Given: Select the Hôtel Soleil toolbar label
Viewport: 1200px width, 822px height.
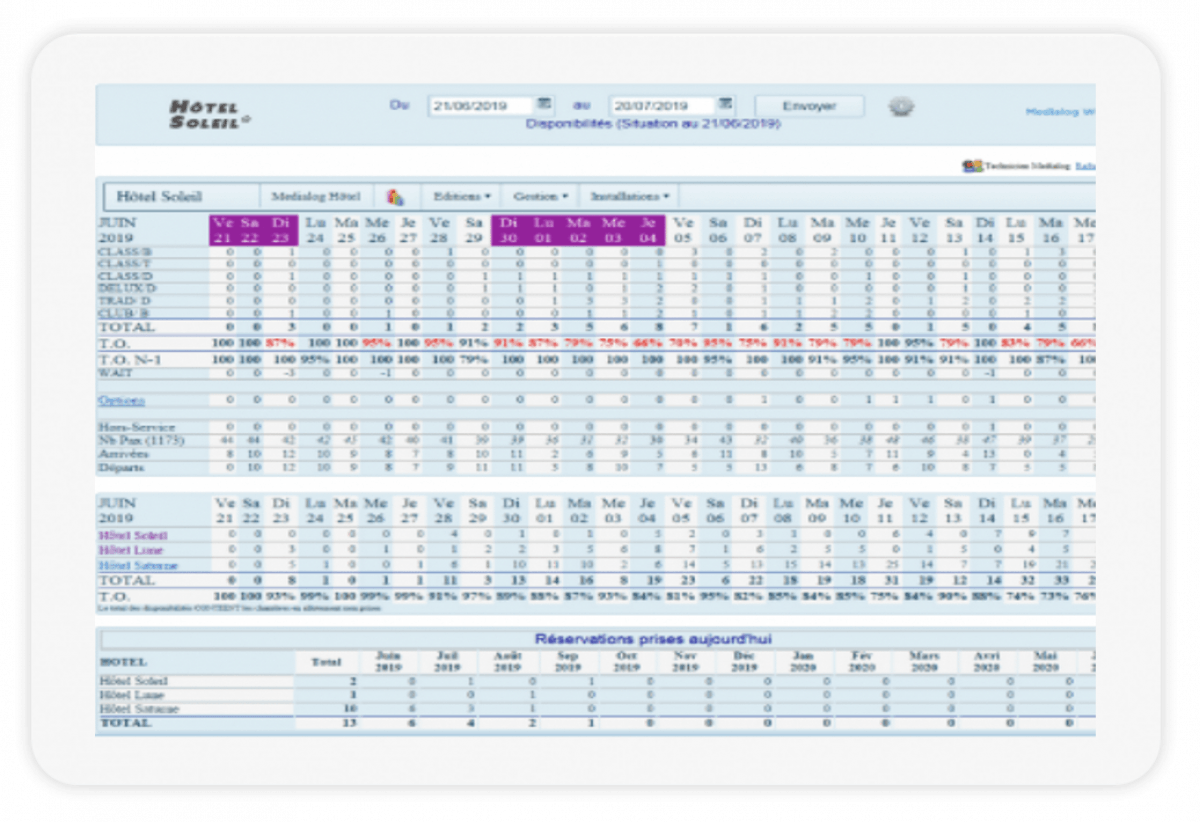Looking at the screenshot, I should [160, 197].
